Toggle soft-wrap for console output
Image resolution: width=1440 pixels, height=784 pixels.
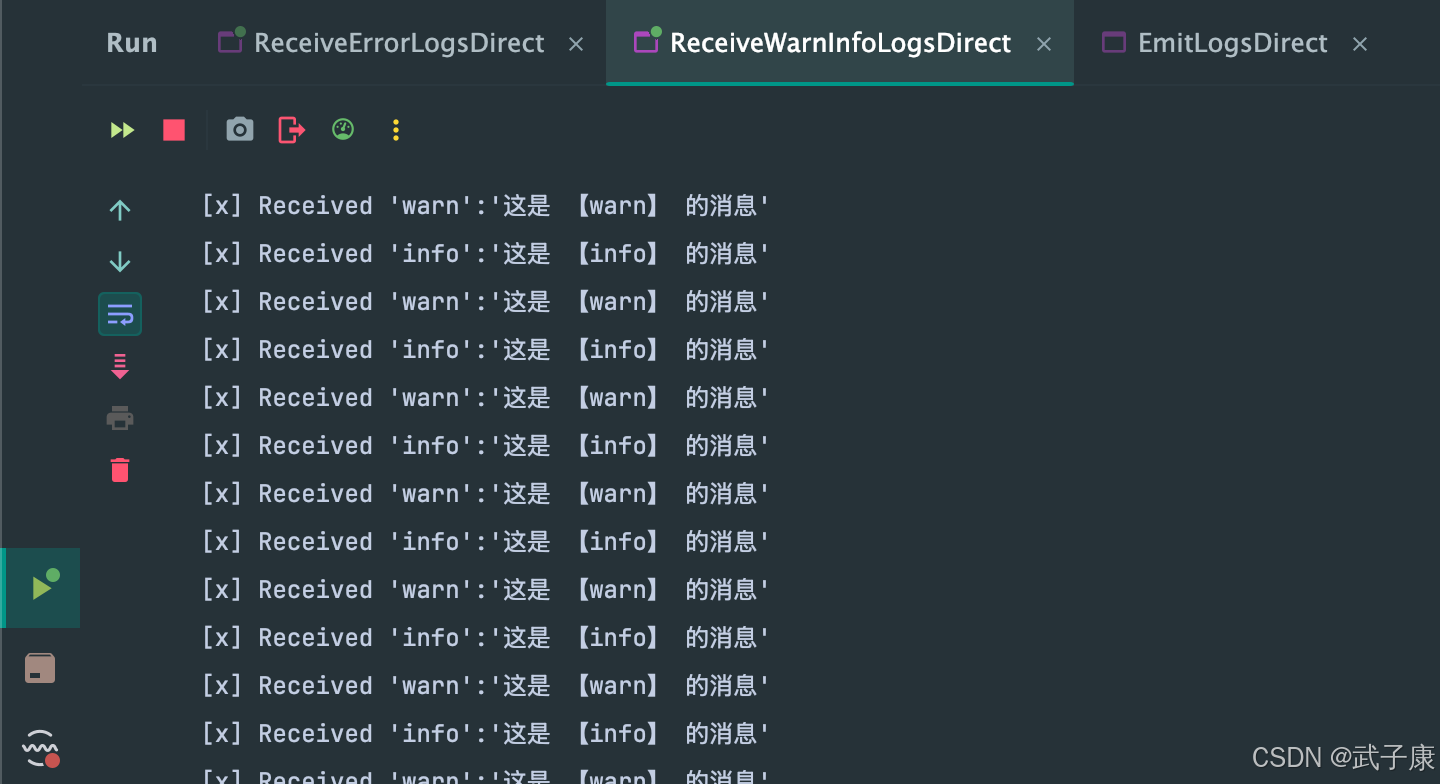(x=120, y=314)
